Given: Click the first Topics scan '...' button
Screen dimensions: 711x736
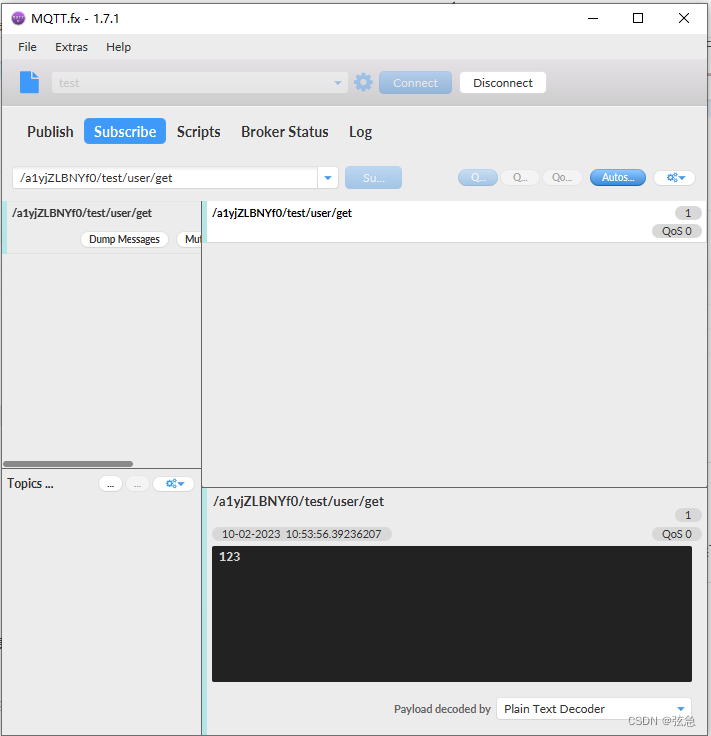Looking at the screenshot, I should tap(110, 483).
